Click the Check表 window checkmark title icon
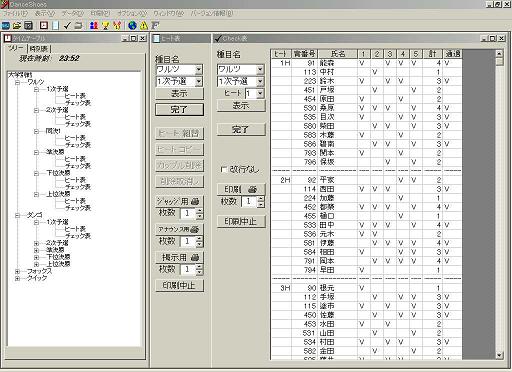Viewport: 512px width, 372px height. (x=218, y=39)
